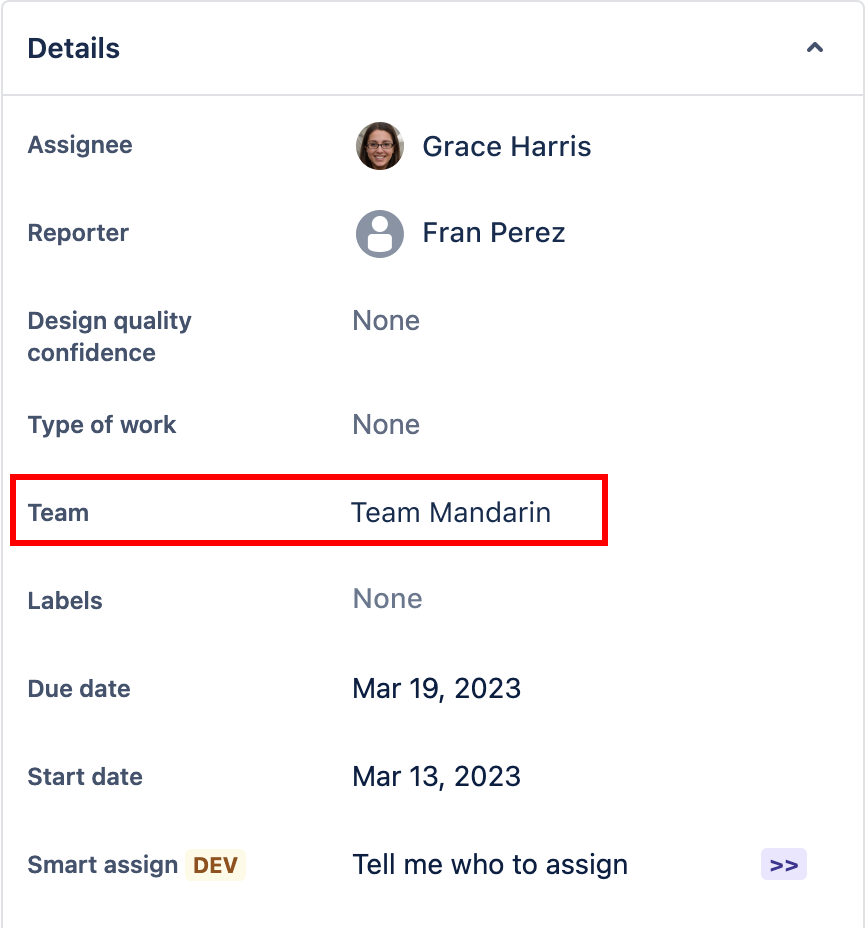The width and height of the screenshot is (866, 928).
Task: Select the reporter name Fran Perez
Action: (x=494, y=233)
